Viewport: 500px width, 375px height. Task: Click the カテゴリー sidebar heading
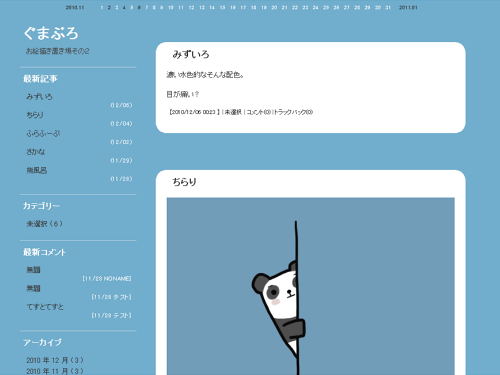coord(41,206)
